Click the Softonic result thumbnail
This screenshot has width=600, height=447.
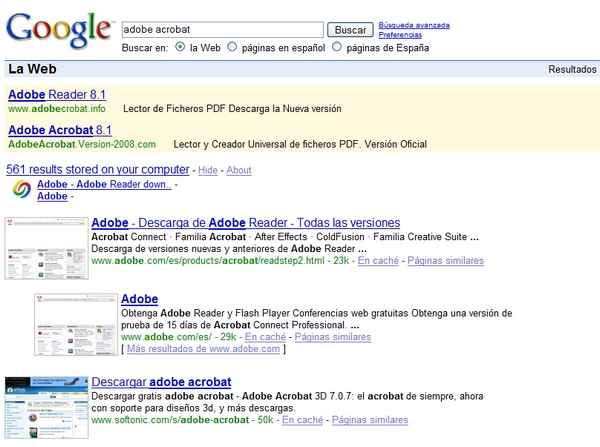tap(47, 407)
